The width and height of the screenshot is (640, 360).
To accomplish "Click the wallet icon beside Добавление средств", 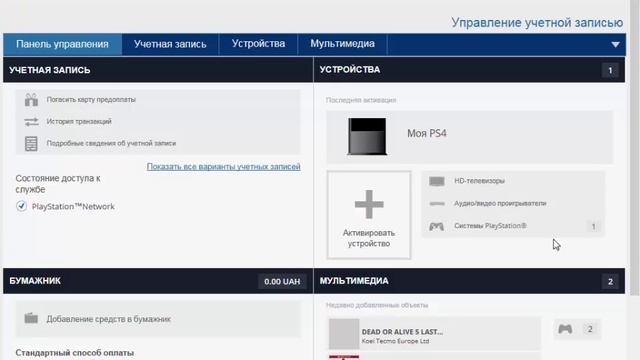I will [31, 318].
